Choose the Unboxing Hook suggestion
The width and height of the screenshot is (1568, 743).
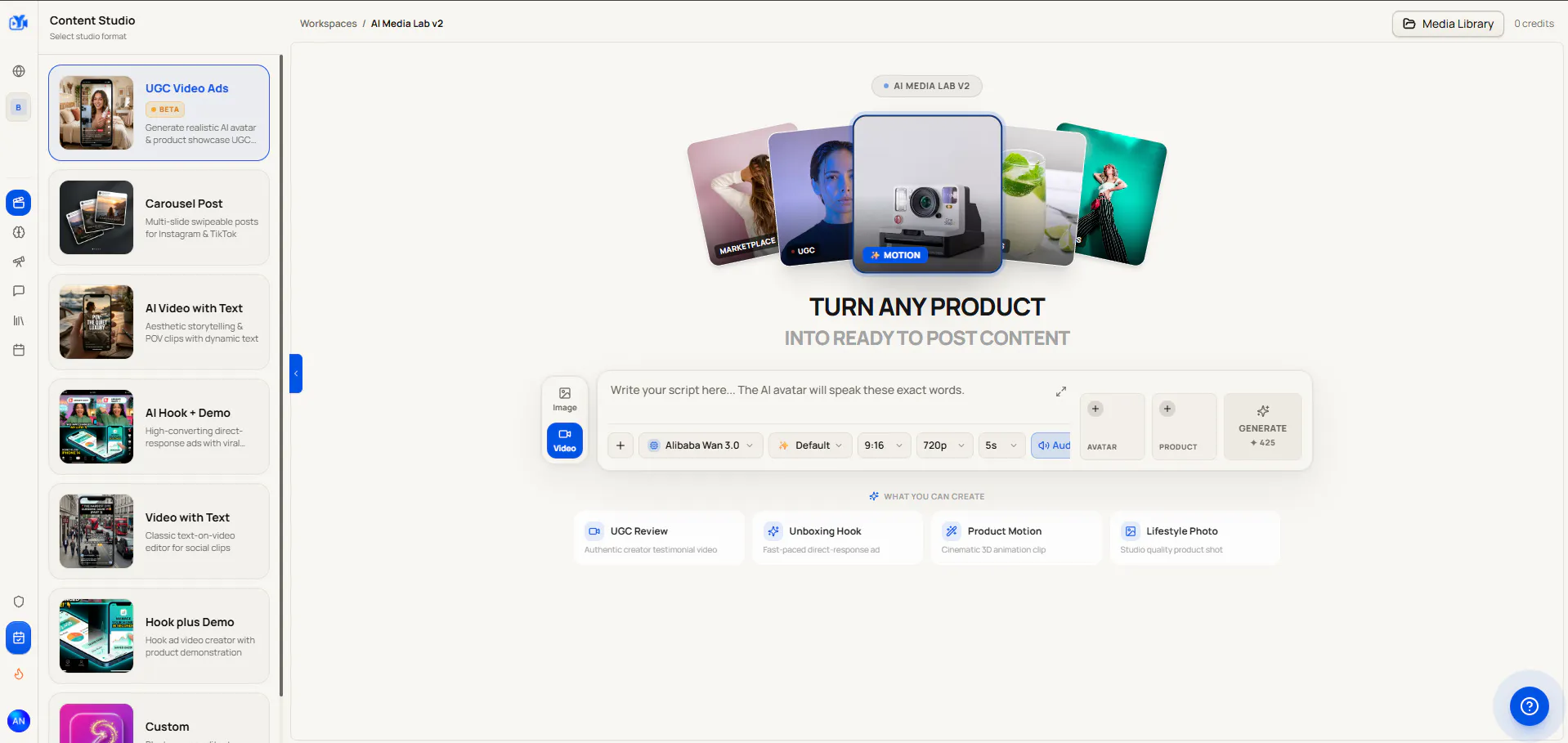coord(838,539)
